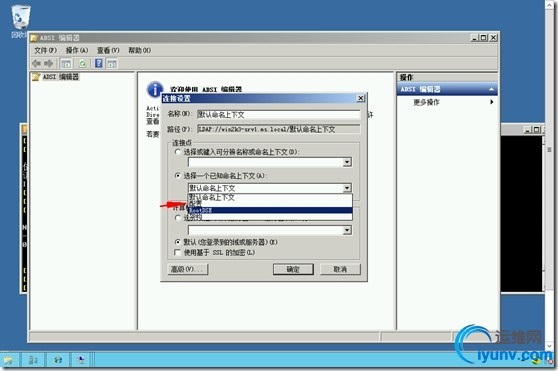Minimize the ADSI 编辑器 main window
Screen dimensions: 558x371
pyautogui.click(x=474, y=38)
